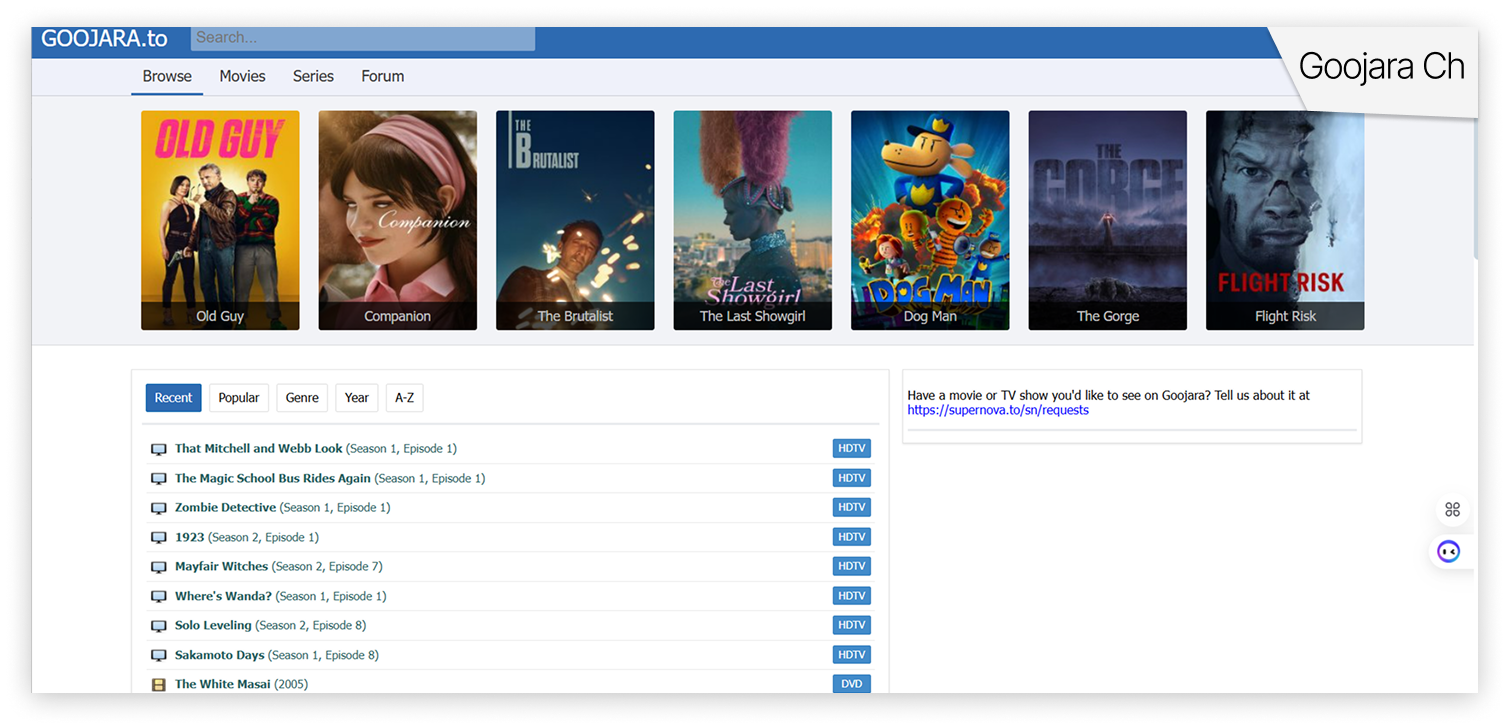
Task: Select The Brutalist poster thumbnail
Action: [x=575, y=220]
